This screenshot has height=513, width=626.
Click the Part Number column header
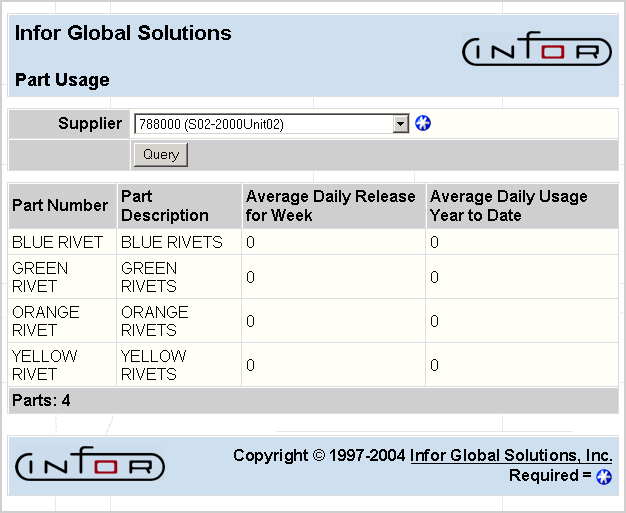(x=60, y=206)
